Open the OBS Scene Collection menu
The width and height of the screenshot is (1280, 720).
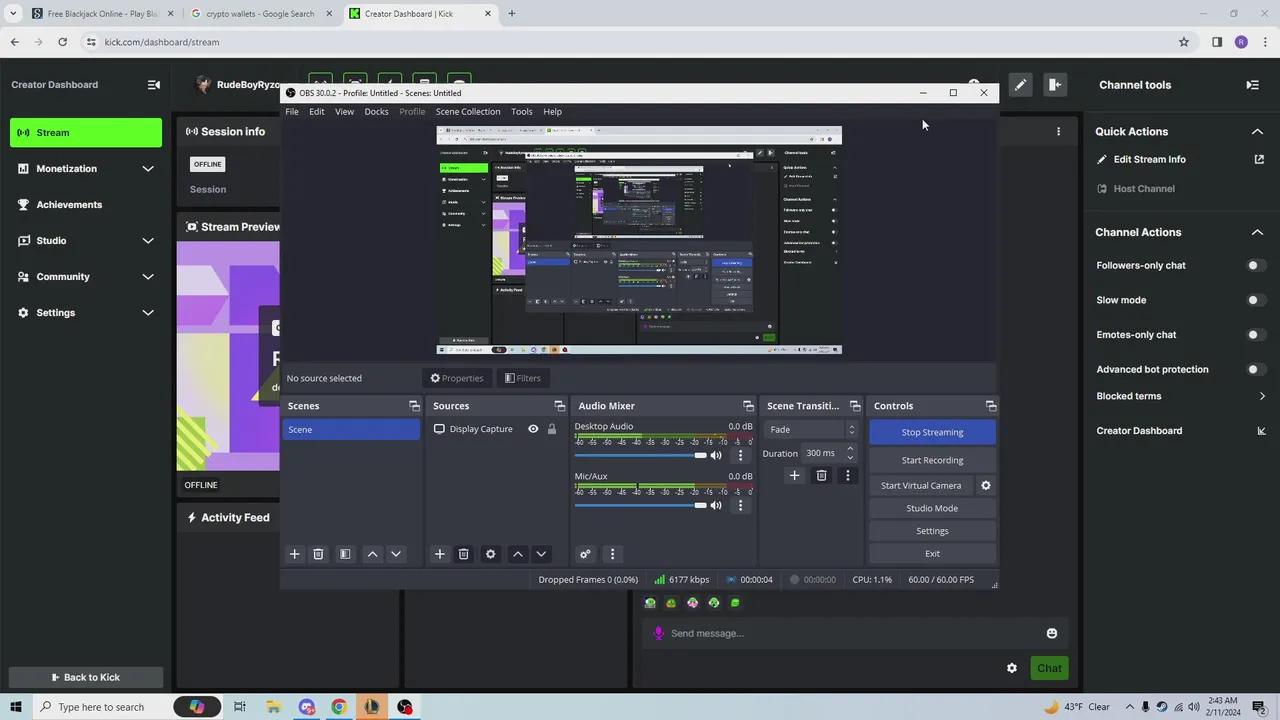(467, 112)
